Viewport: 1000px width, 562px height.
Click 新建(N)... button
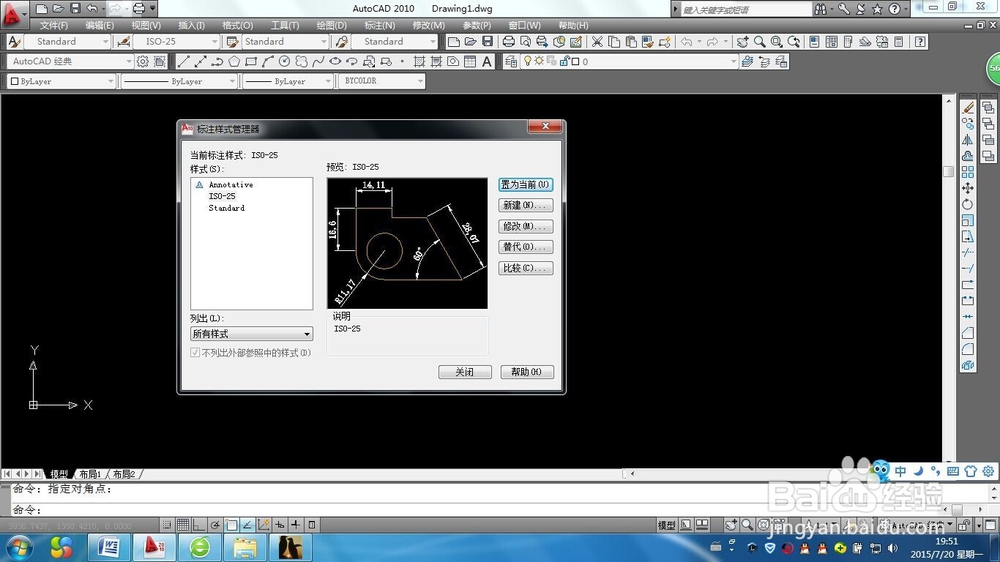pos(526,205)
